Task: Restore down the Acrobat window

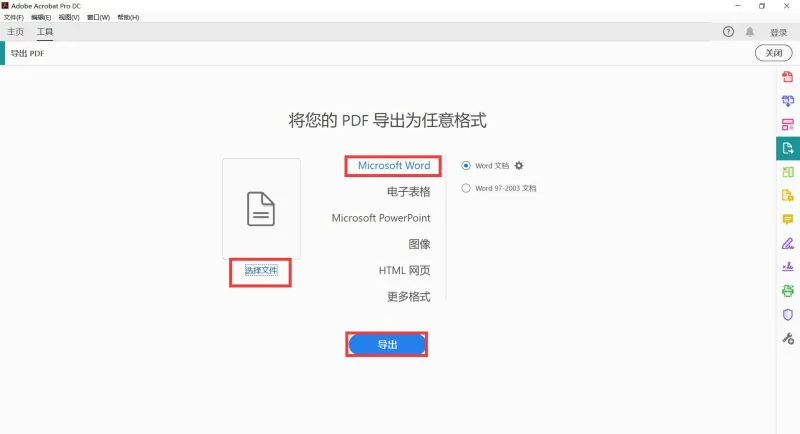Action: click(762, 6)
